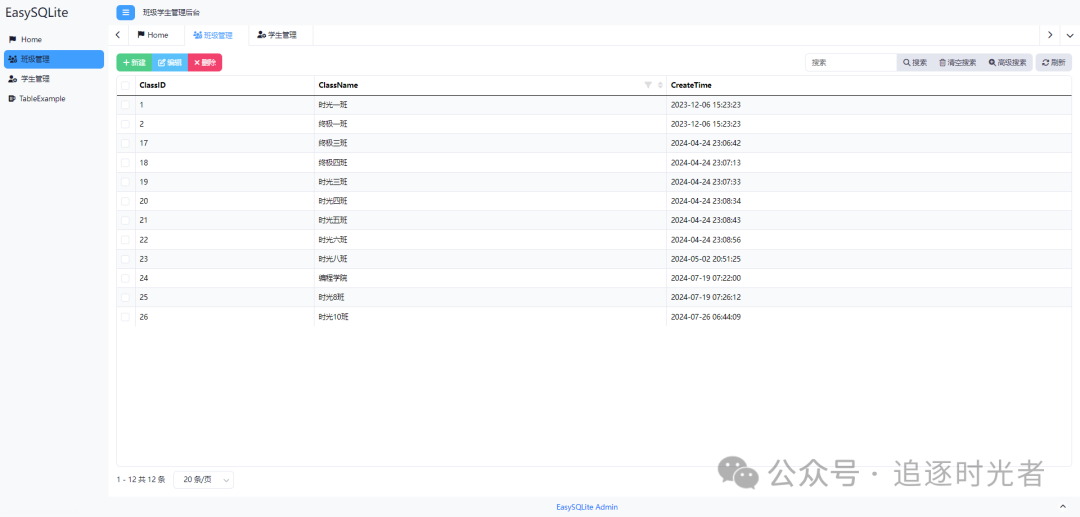Click the 班级管理 group icon in sidebar
Image resolution: width=1080 pixels, height=517 pixels.
coord(12,59)
